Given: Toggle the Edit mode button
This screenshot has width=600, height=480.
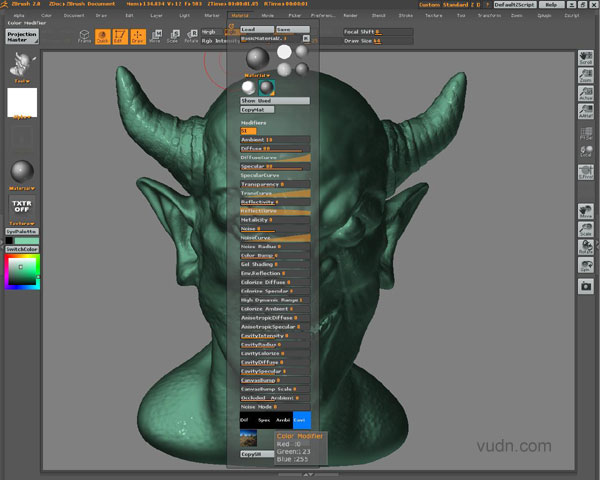Looking at the screenshot, I should 119,37.
